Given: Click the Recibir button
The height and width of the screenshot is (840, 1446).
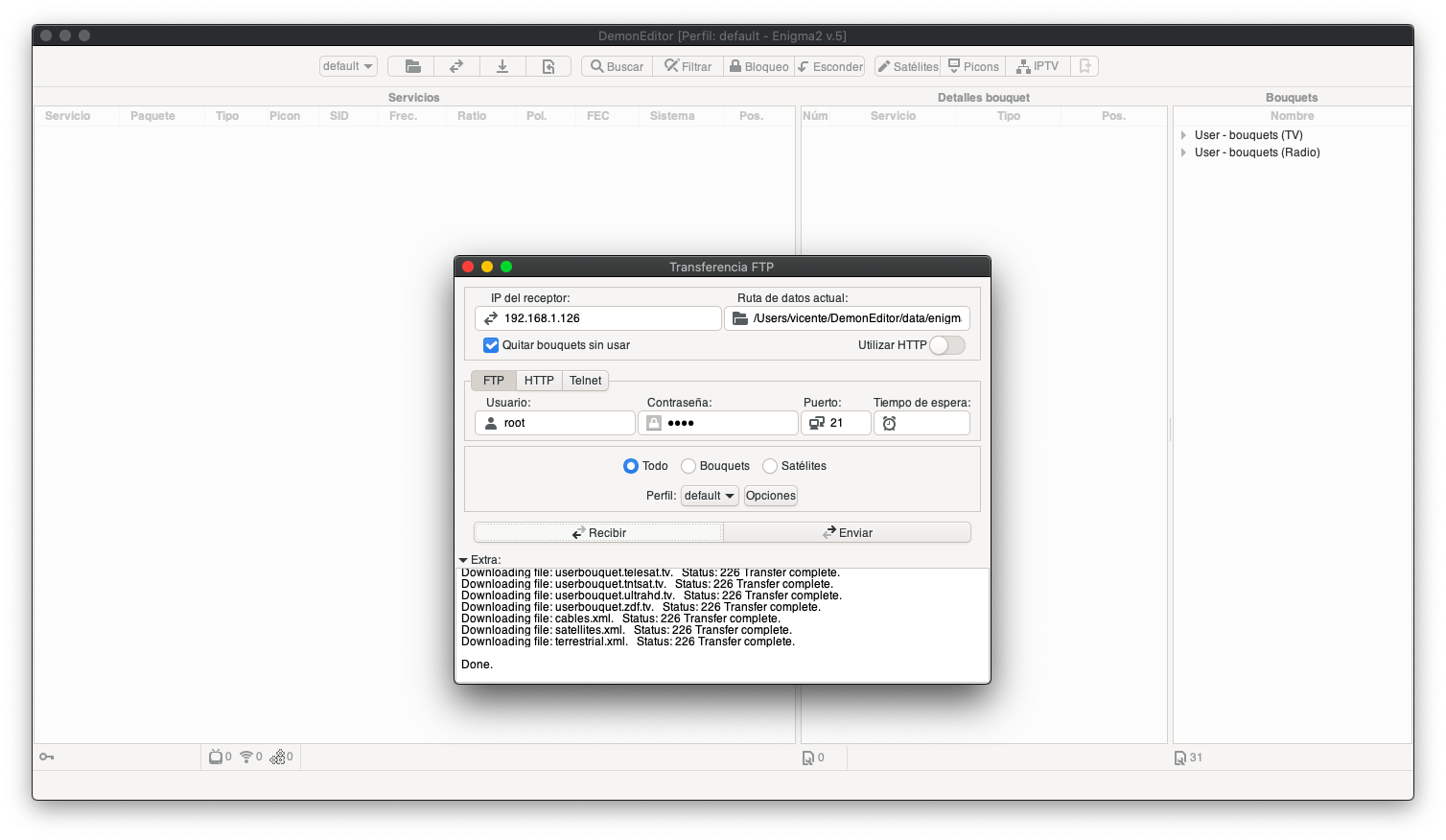Looking at the screenshot, I should point(598,533).
